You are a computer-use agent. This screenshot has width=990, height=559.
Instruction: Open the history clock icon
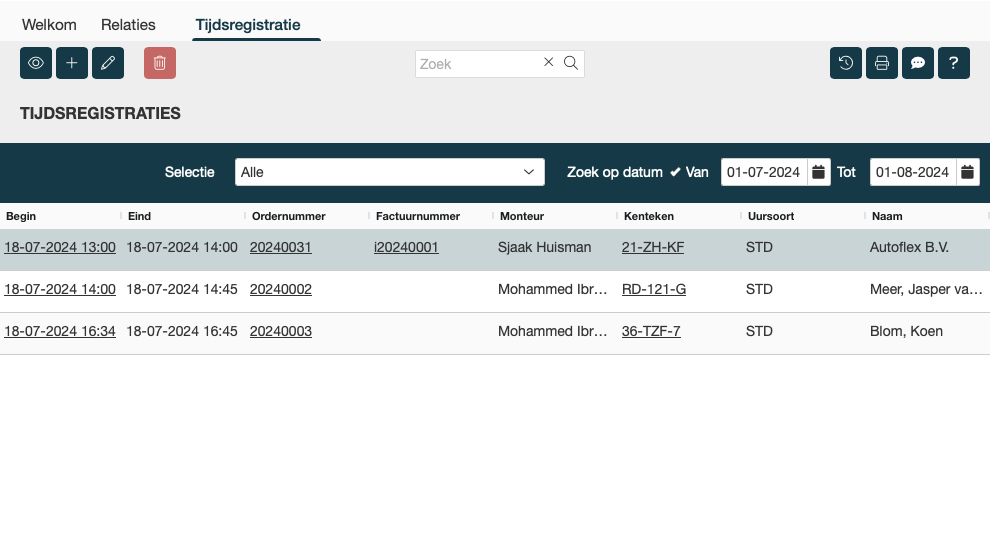tap(846, 63)
